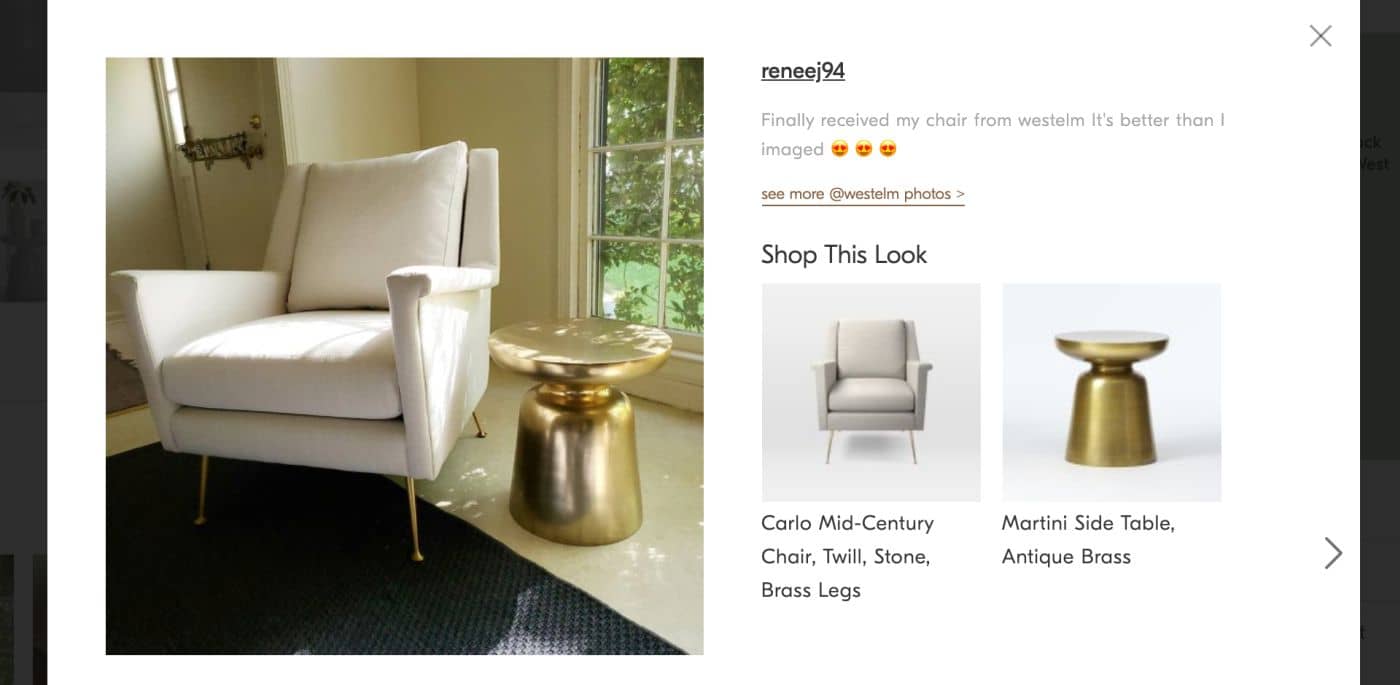This screenshot has width=1400, height=685.
Task: Click the Shop This Look heading
Action: [844, 254]
